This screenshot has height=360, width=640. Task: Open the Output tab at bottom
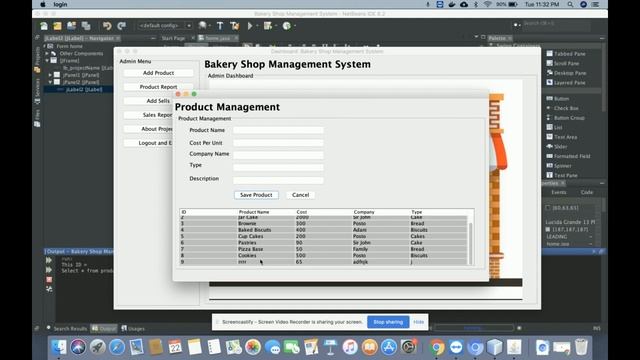point(104,329)
